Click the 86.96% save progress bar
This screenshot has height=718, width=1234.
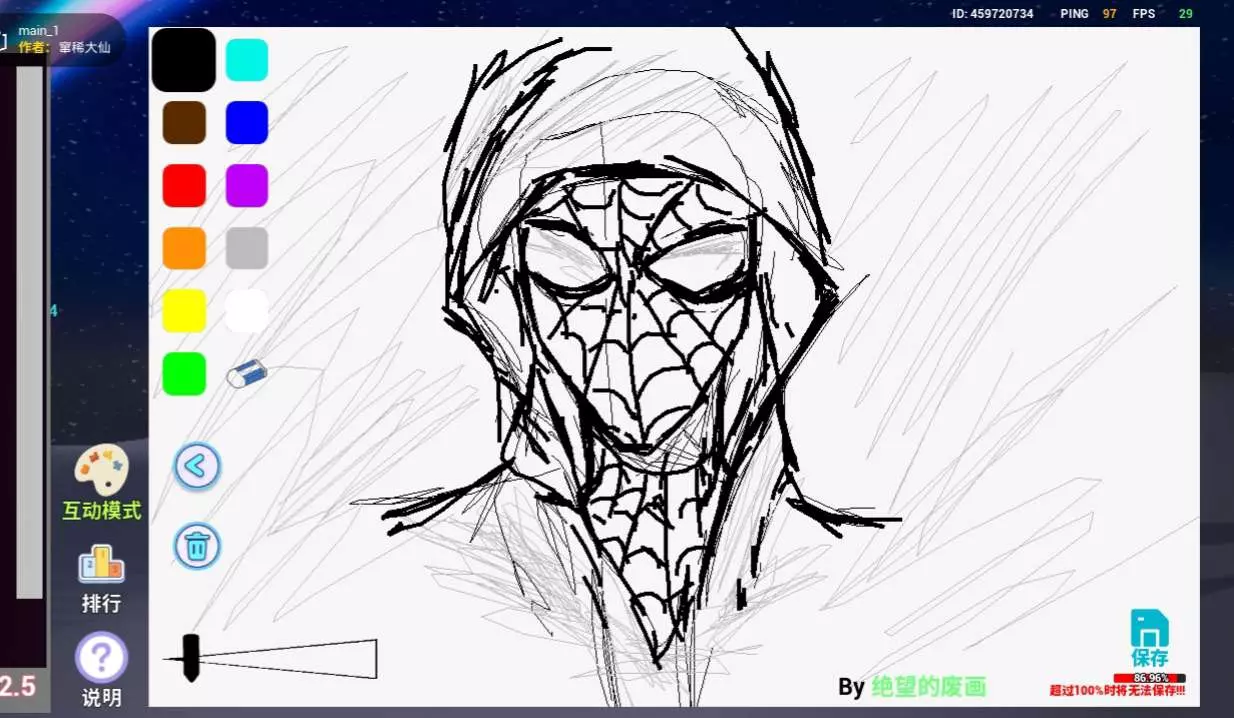1150,678
